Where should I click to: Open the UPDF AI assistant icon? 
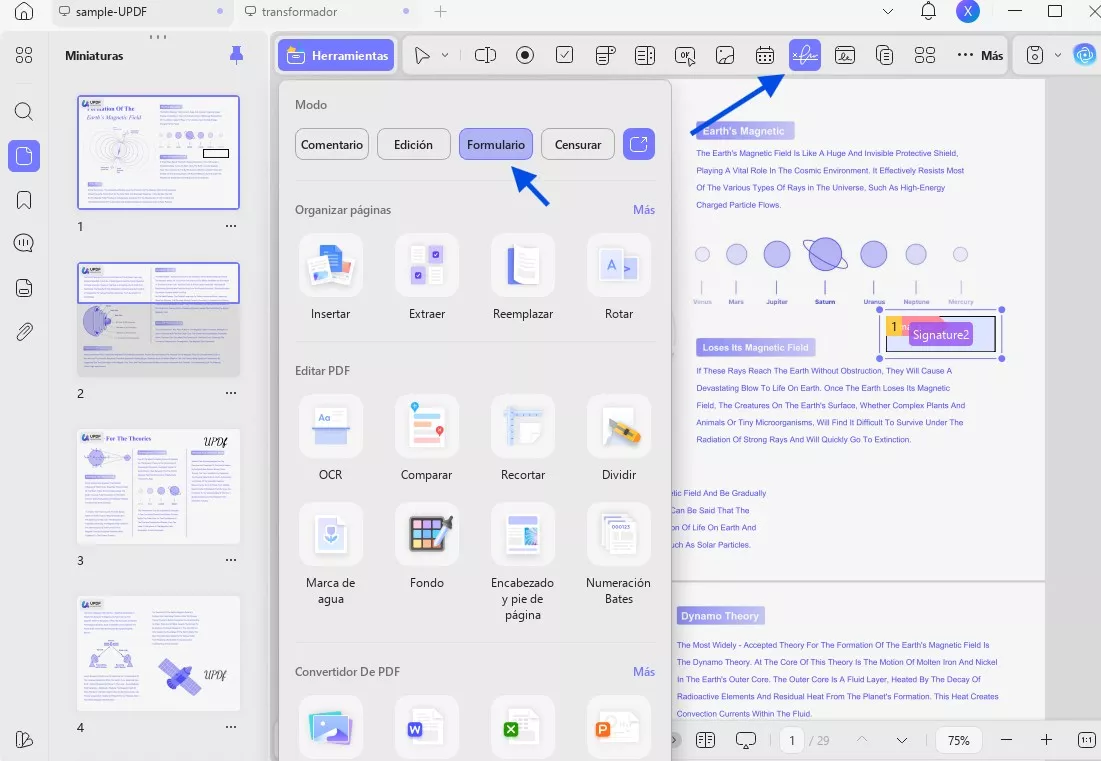click(1085, 55)
